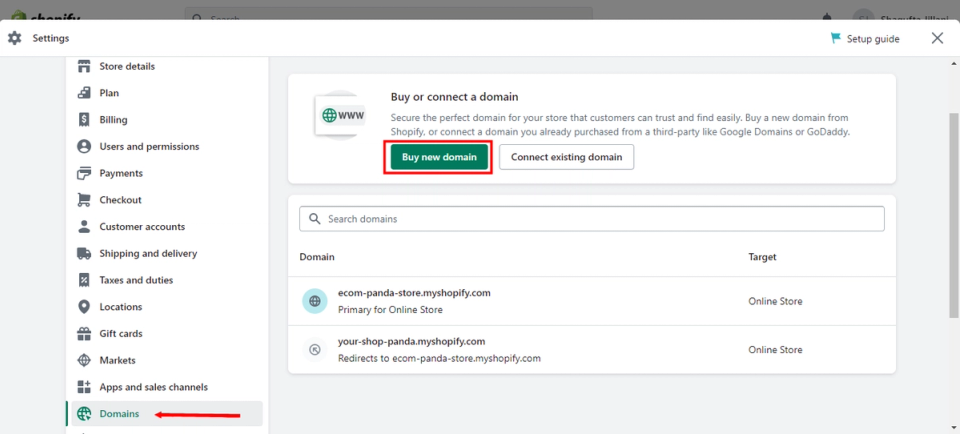Click the Target column header

(762, 257)
